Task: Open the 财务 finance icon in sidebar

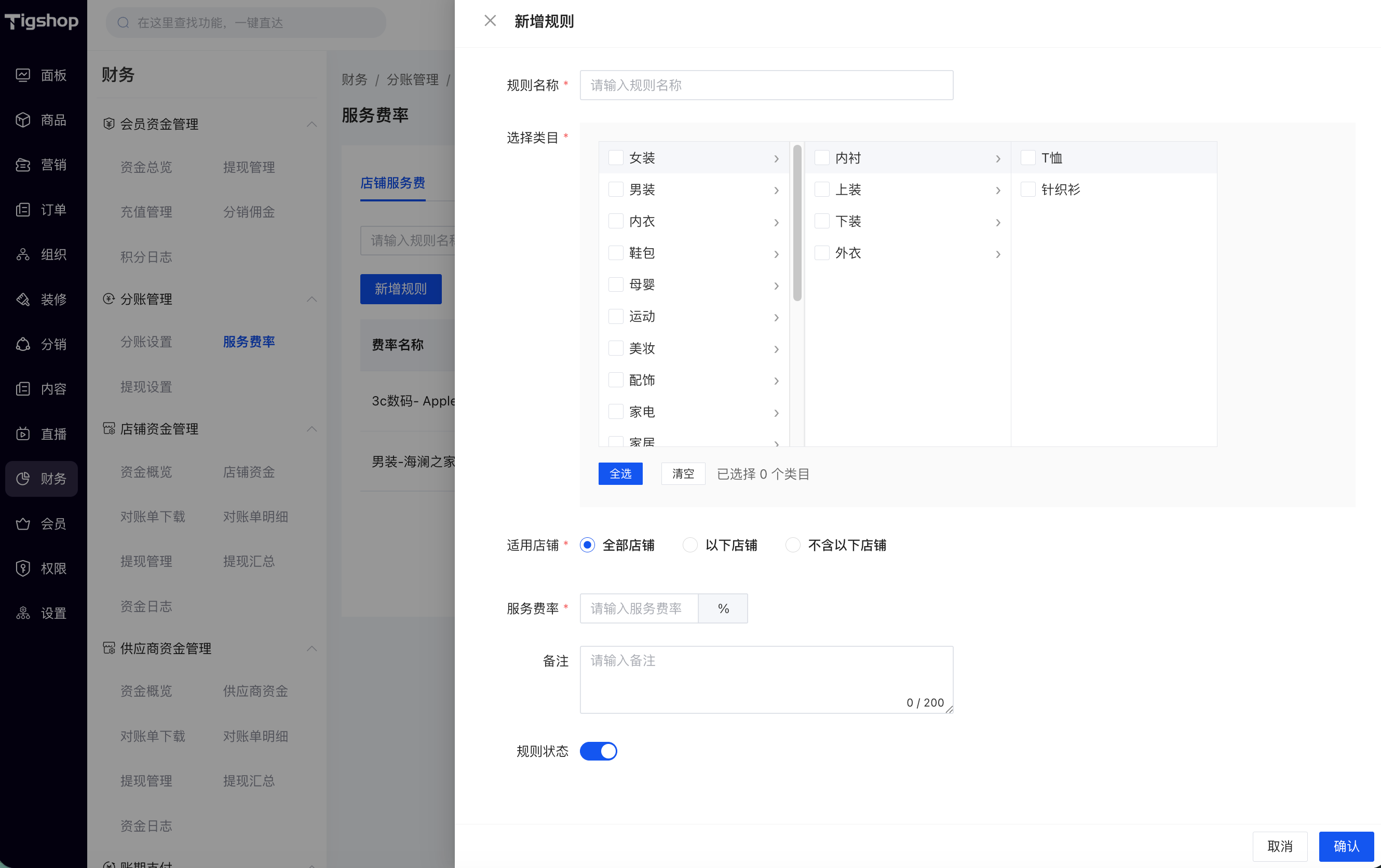Action: tap(23, 479)
